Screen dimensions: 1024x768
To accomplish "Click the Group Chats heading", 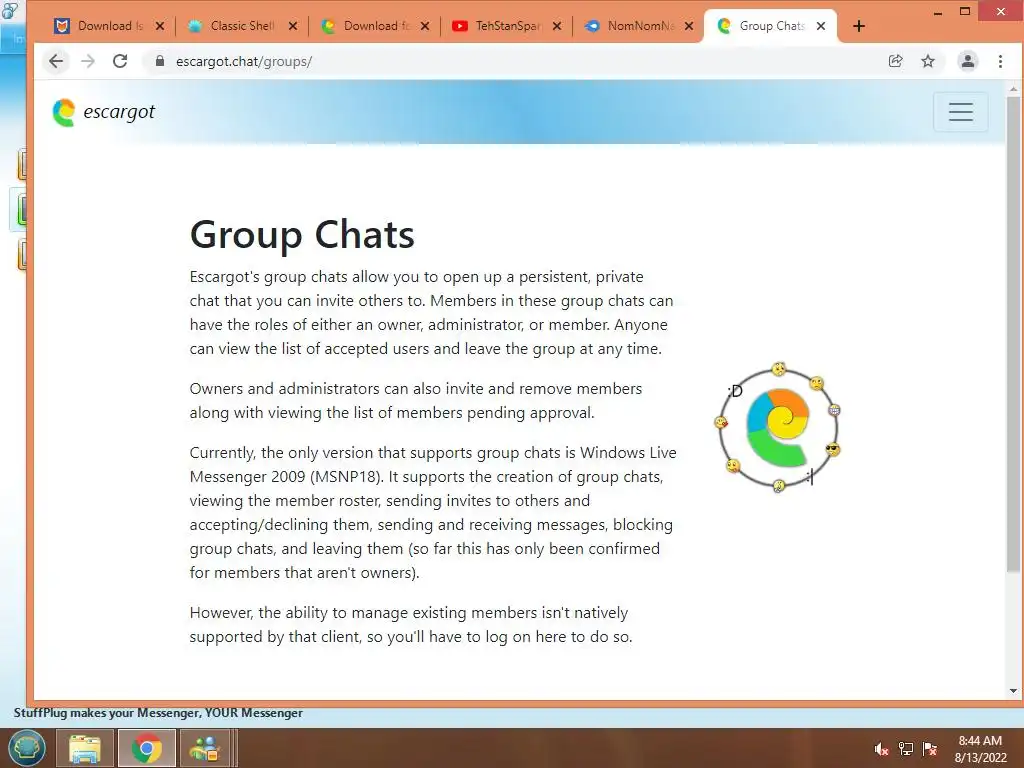I will pos(302,234).
